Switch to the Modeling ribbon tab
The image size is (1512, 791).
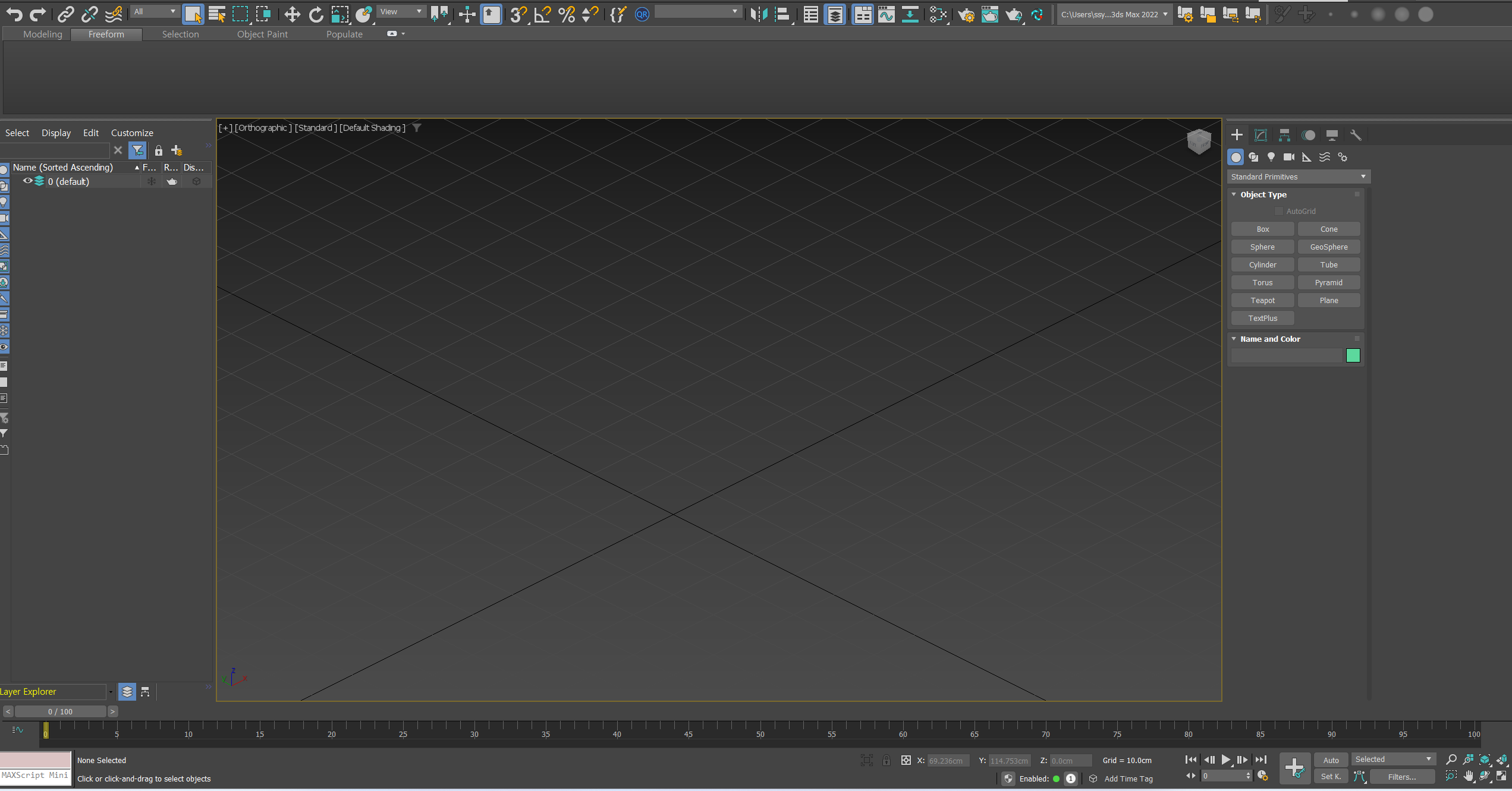point(43,34)
